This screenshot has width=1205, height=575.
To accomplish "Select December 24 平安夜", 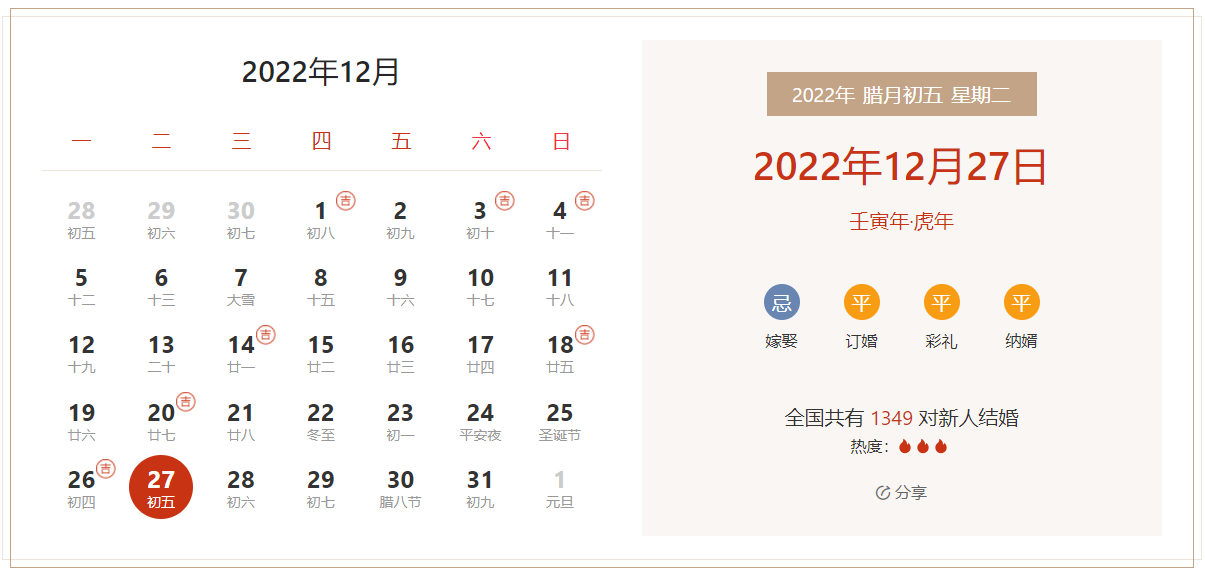I will pos(481,422).
